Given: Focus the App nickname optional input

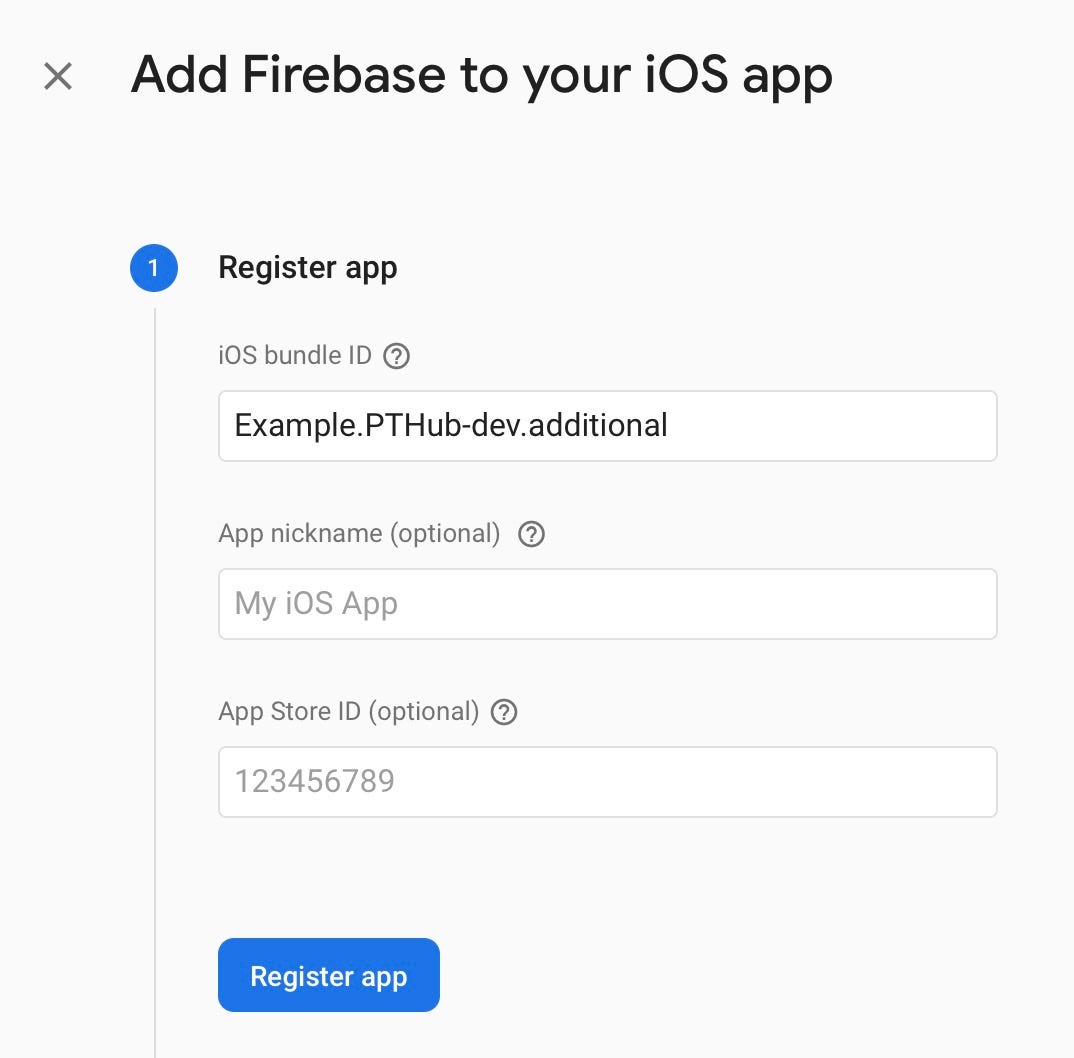Looking at the screenshot, I should coord(607,603).
